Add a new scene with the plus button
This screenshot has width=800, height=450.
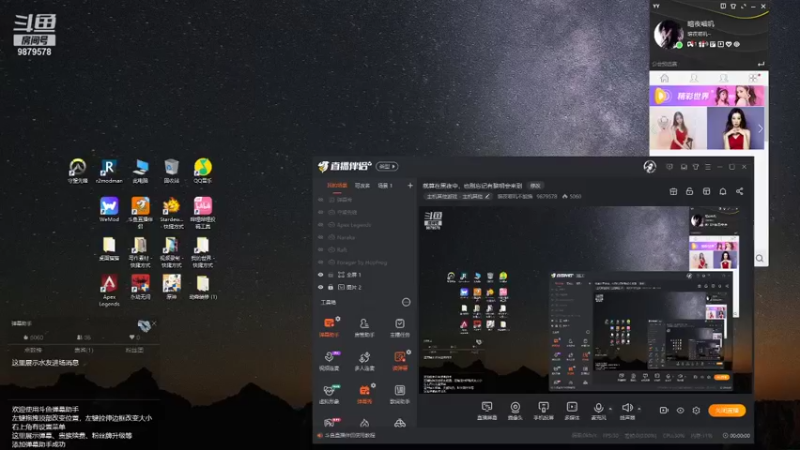410,186
